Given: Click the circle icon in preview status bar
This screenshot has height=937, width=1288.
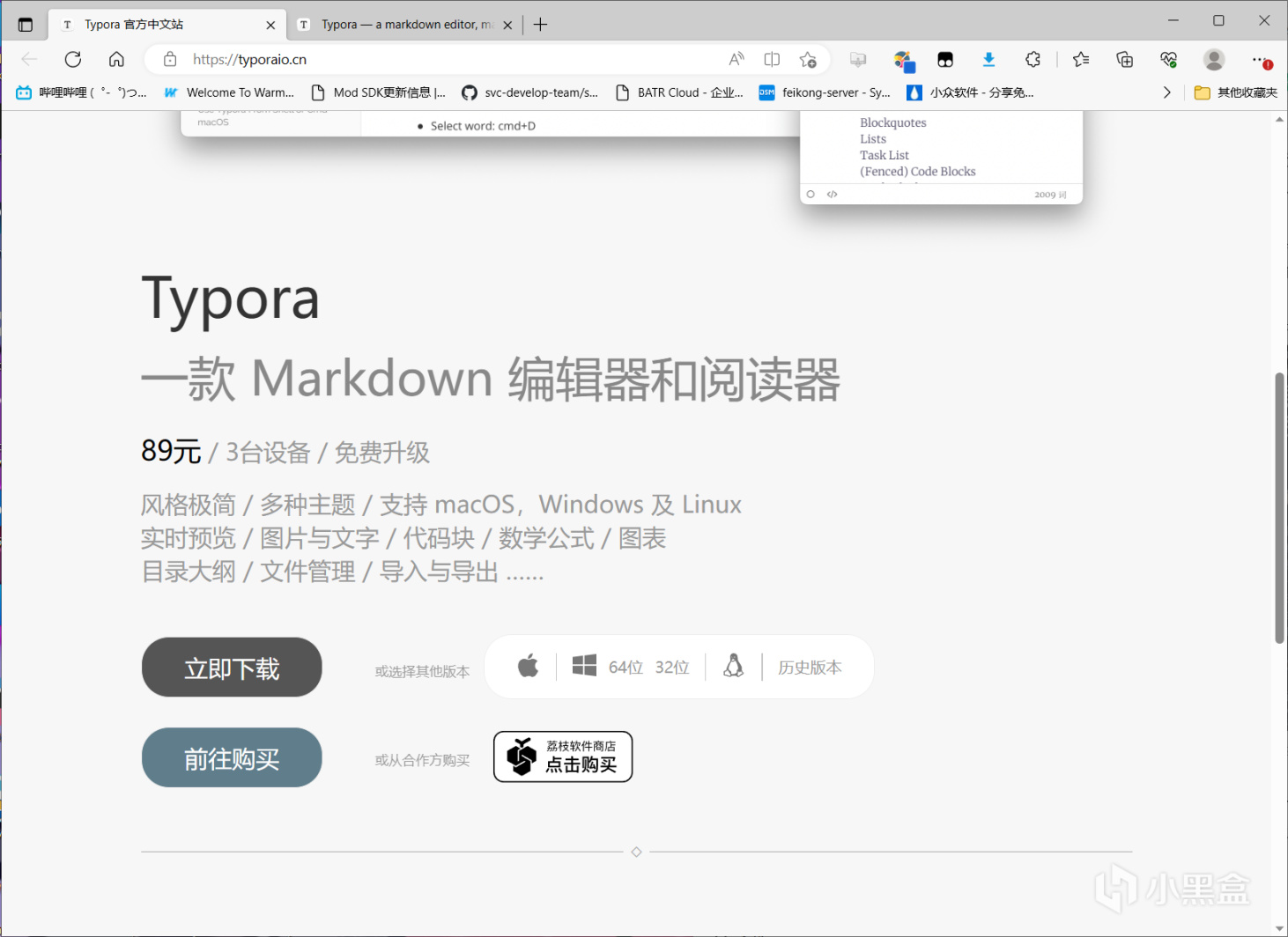Looking at the screenshot, I should point(811,195).
